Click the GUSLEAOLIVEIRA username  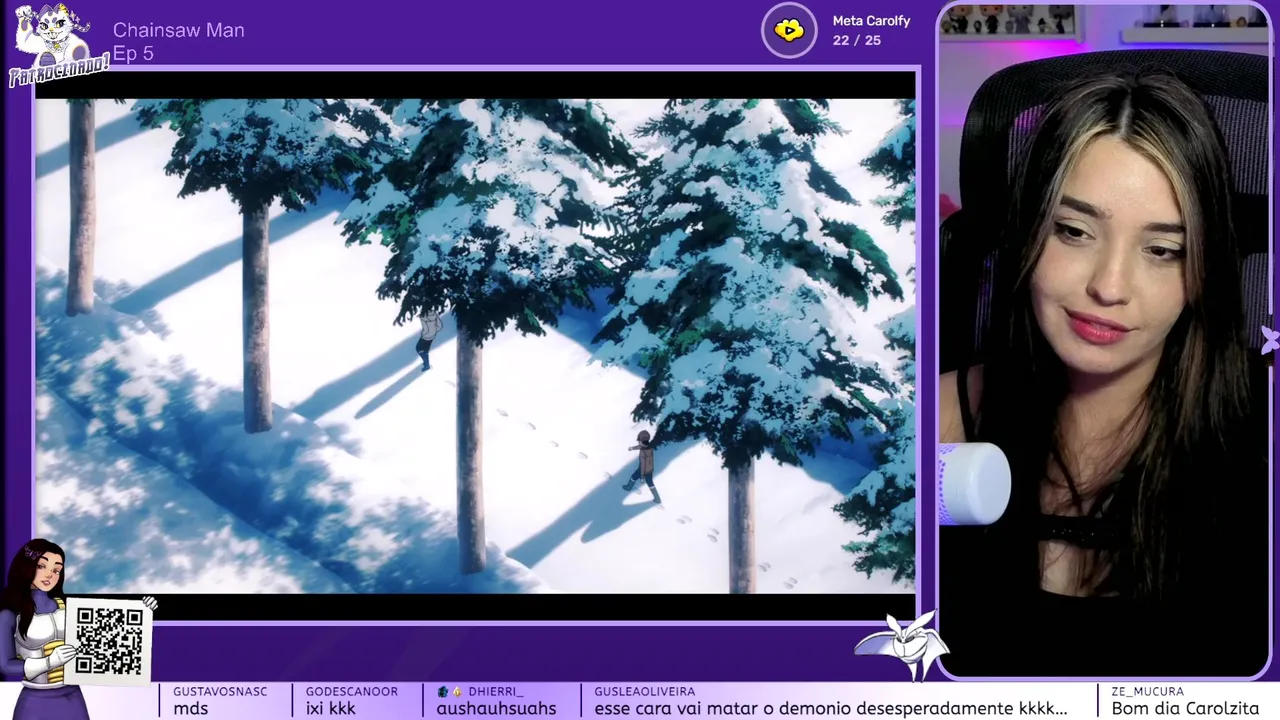tap(644, 691)
